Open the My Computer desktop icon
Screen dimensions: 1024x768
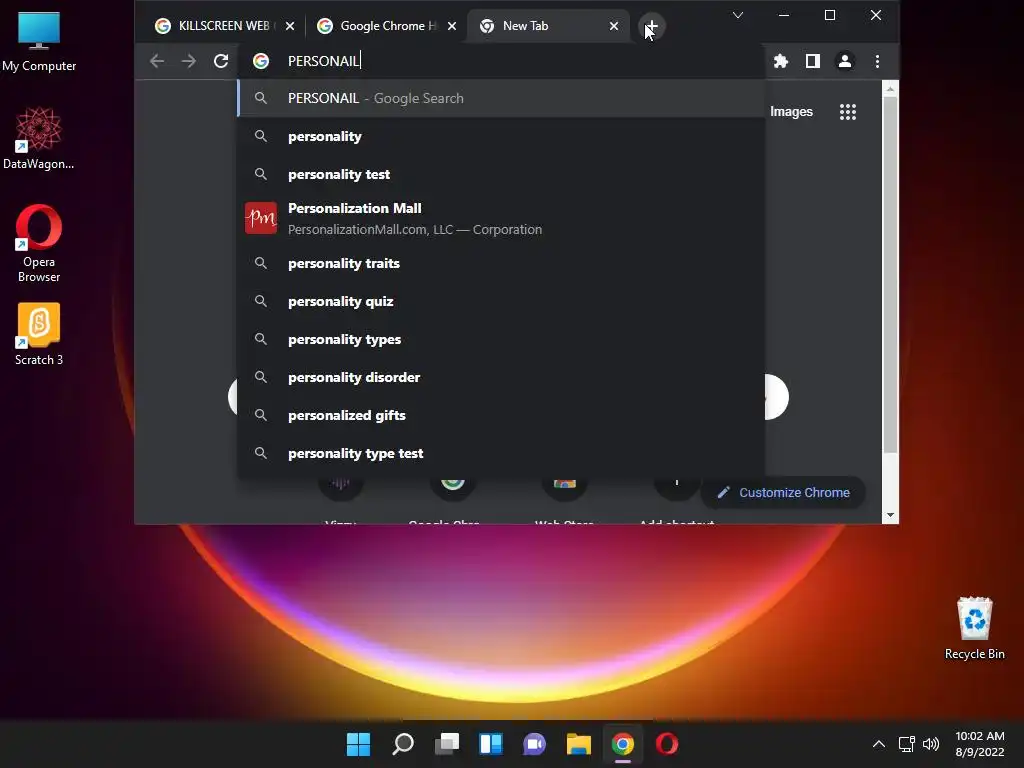click(x=39, y=41)
